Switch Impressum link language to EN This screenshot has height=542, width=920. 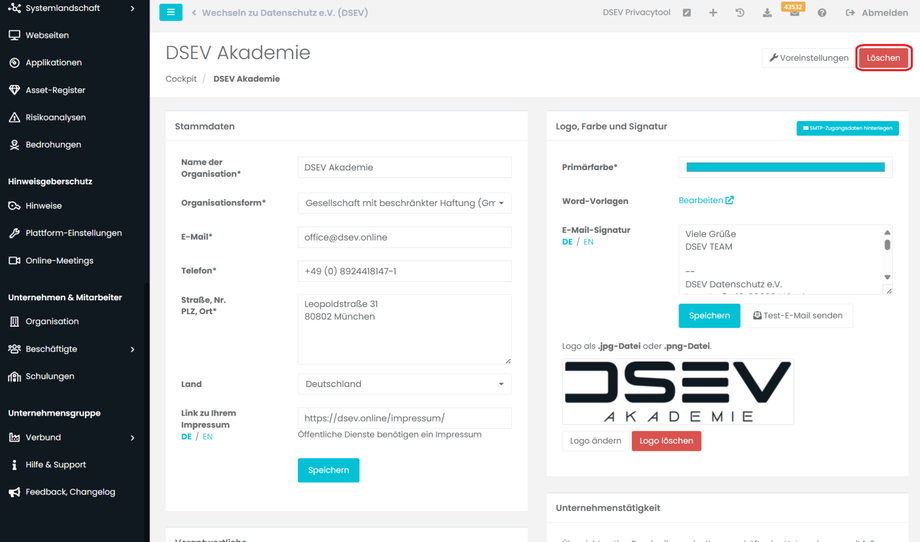(207, 437)
